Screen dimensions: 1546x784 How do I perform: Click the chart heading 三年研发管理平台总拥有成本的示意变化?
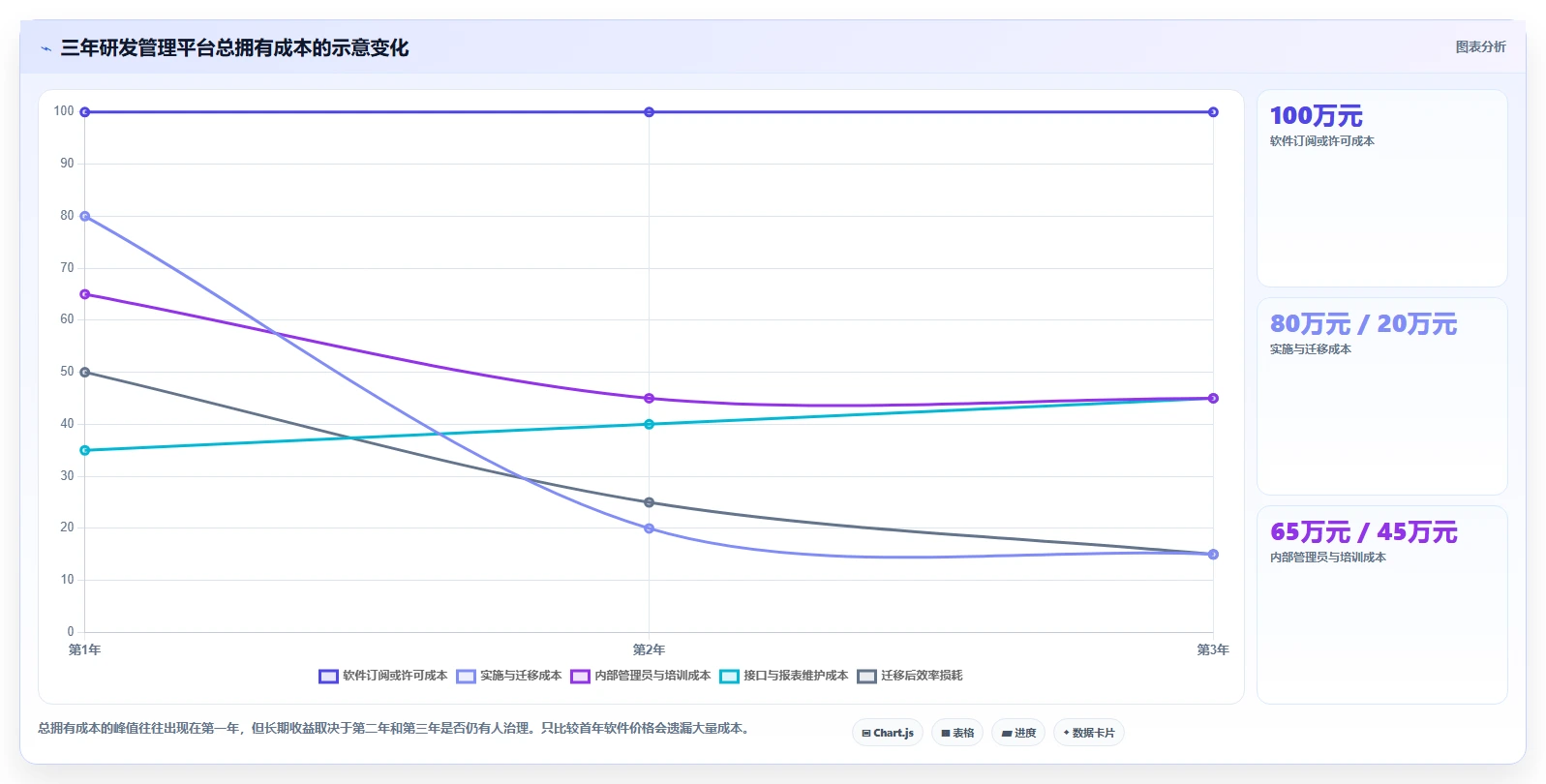tap(234, 48)
